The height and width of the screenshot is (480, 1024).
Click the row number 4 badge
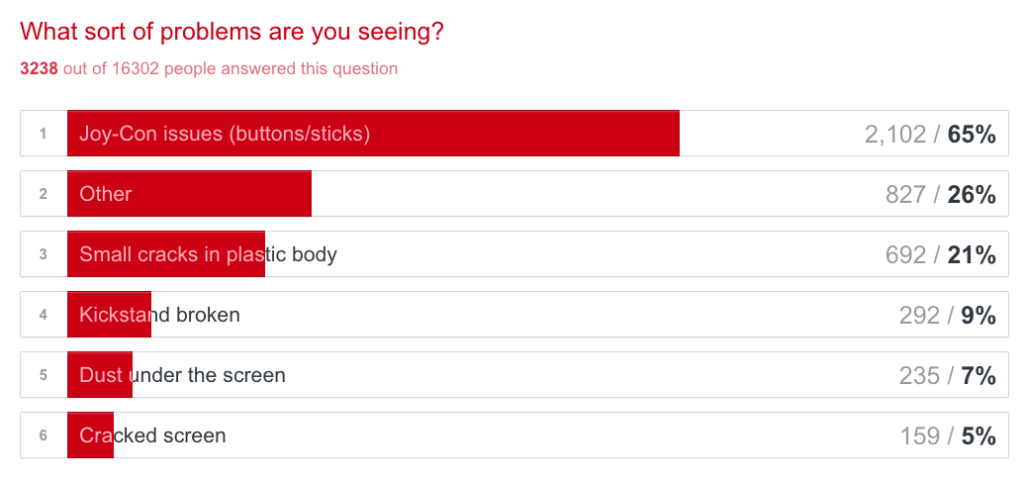pyautogui.click(x=43, y=315)
